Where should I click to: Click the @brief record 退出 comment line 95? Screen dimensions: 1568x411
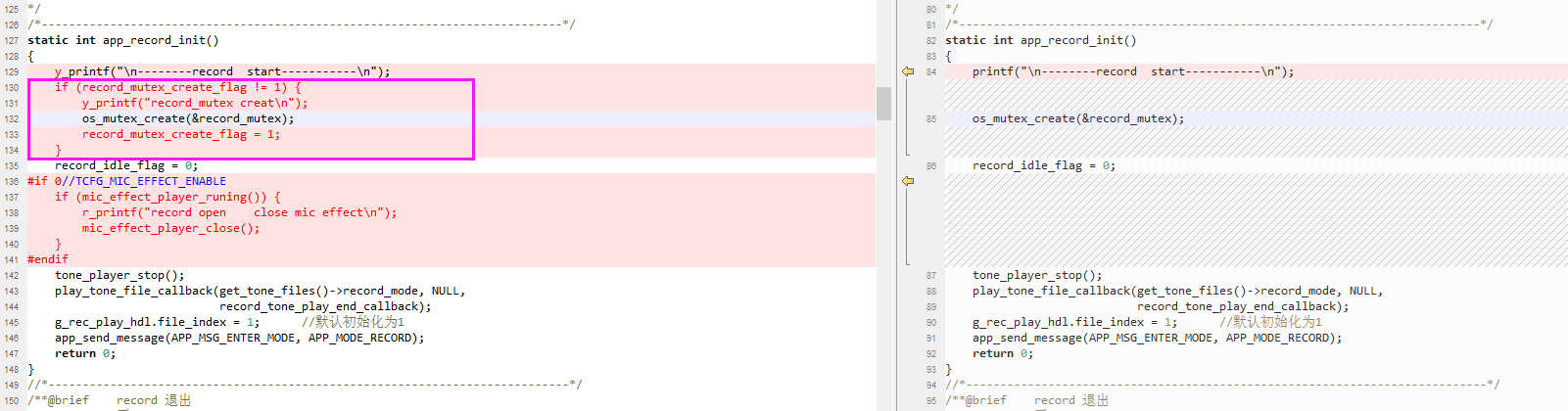1027,400
